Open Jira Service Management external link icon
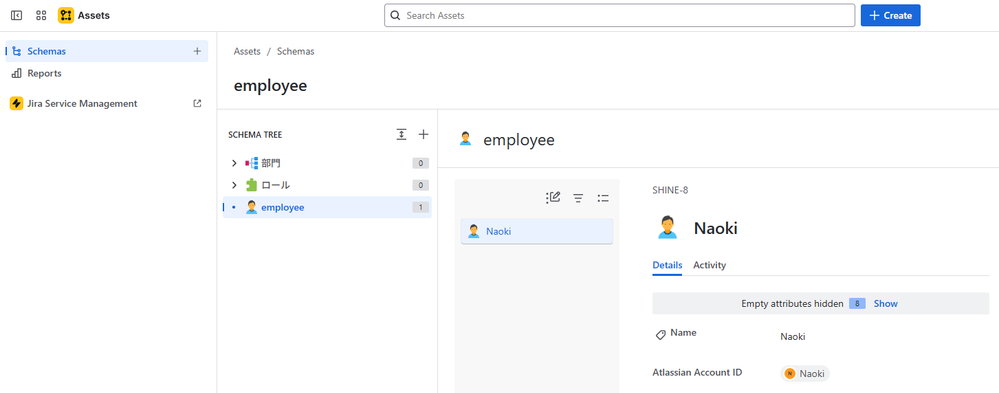 point(197,103)
